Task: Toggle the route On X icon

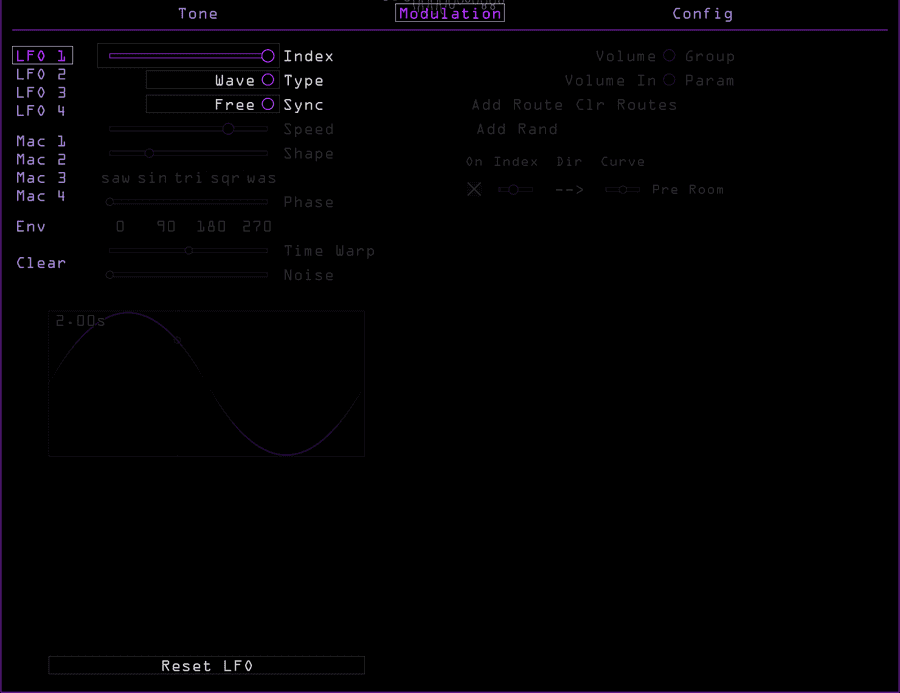Action: (474, 189)
